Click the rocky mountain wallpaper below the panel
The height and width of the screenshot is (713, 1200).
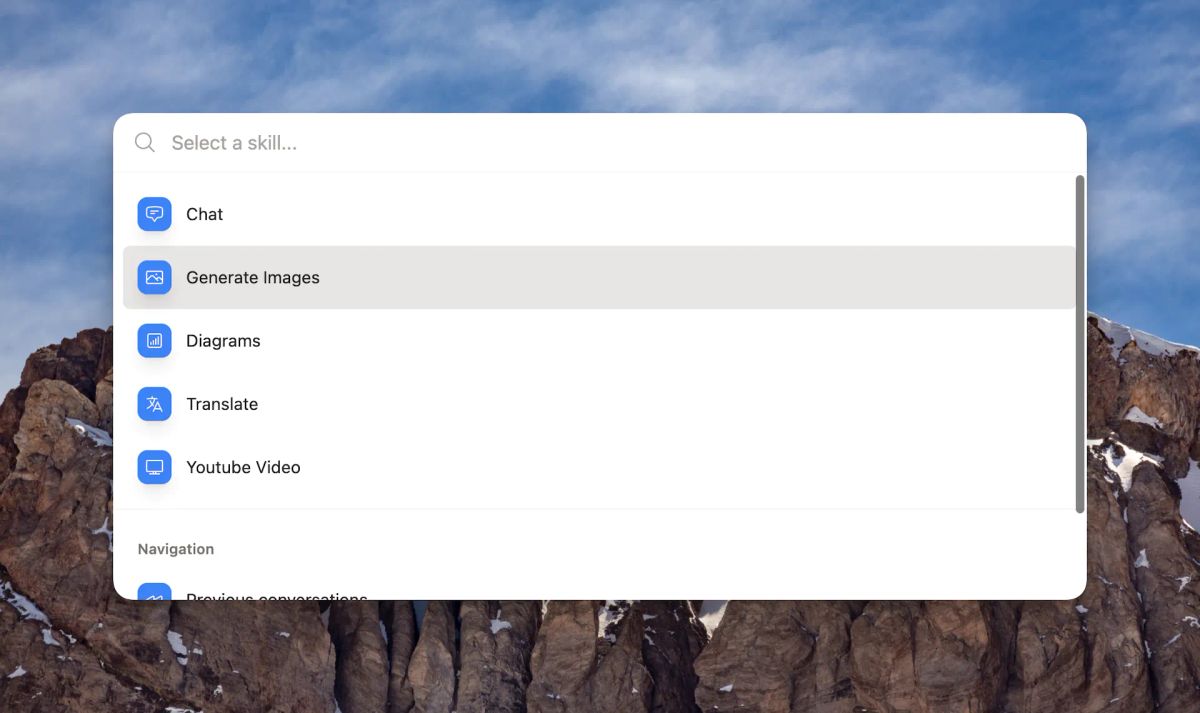pos(600,660)
